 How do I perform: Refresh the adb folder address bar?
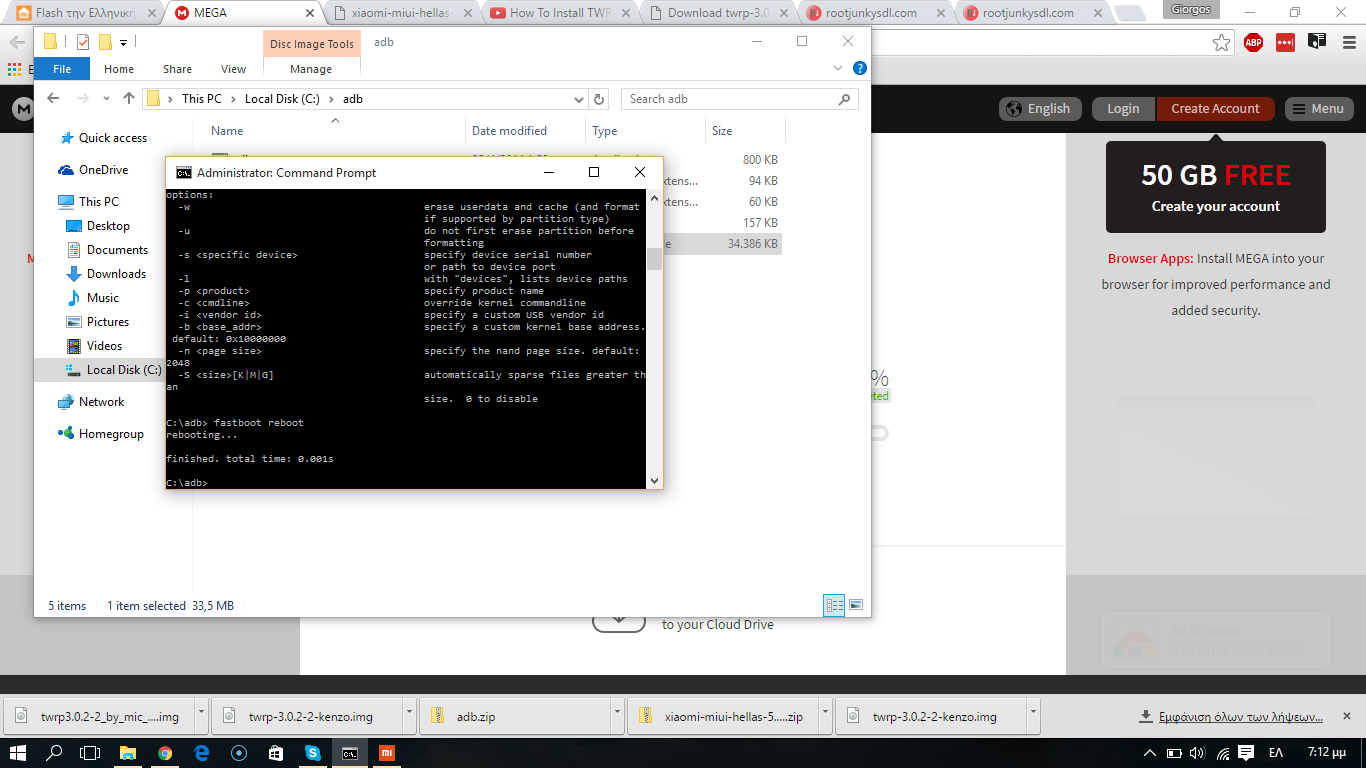click(x=599, y=99)
